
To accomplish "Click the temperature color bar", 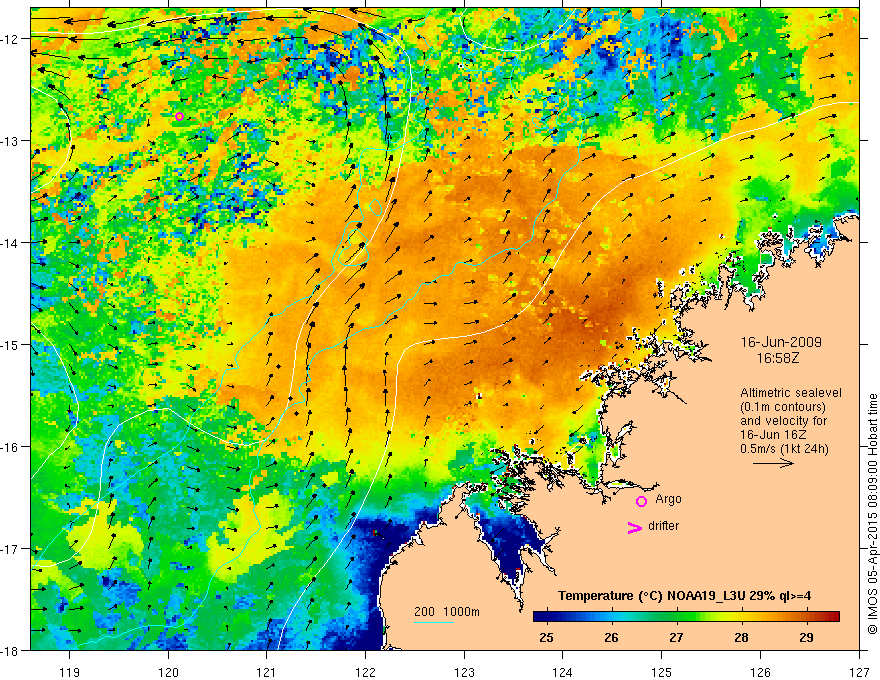I will [x=686, y=617].
